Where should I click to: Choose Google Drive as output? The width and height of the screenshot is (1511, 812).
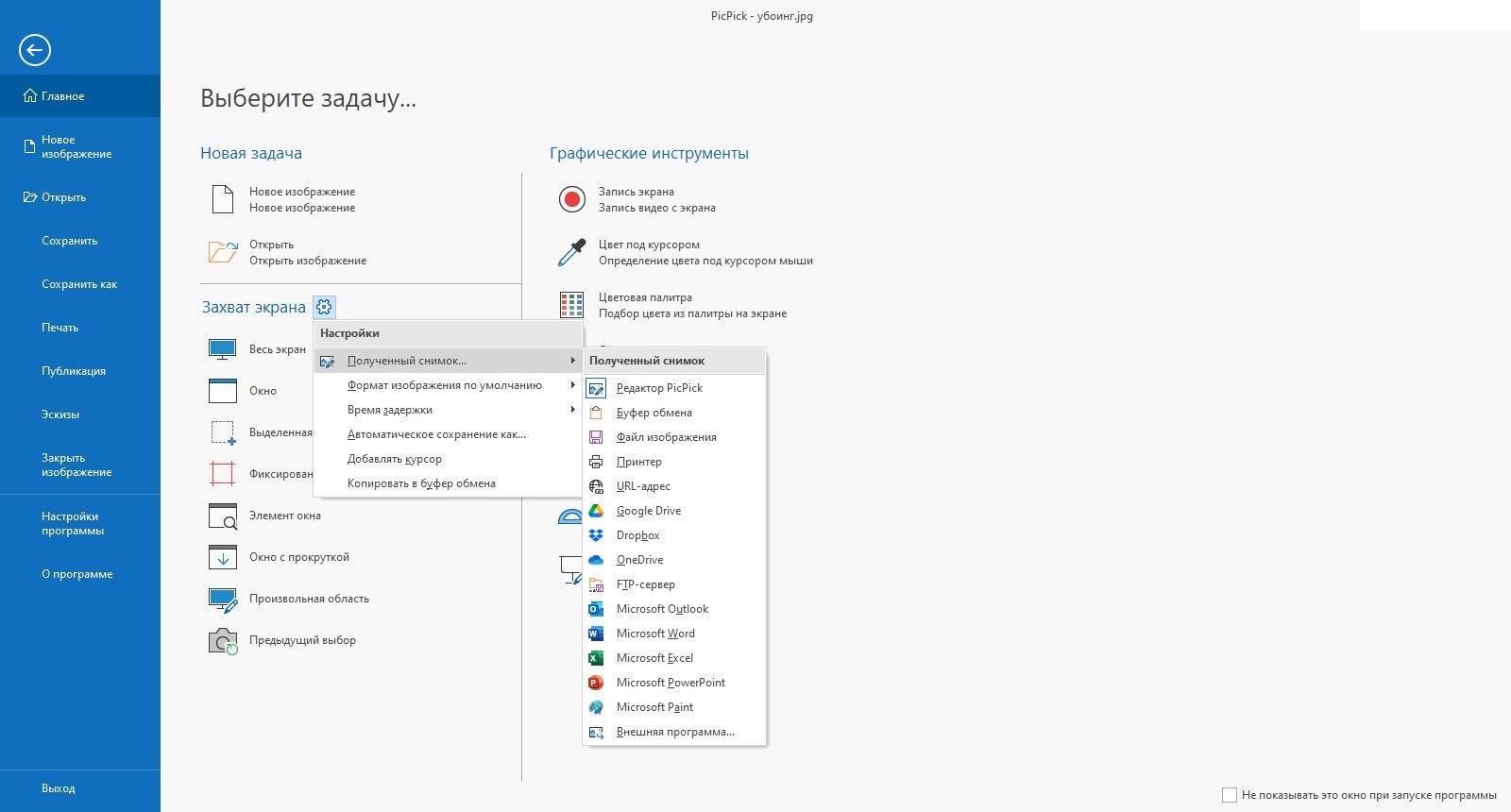[648, 511]
